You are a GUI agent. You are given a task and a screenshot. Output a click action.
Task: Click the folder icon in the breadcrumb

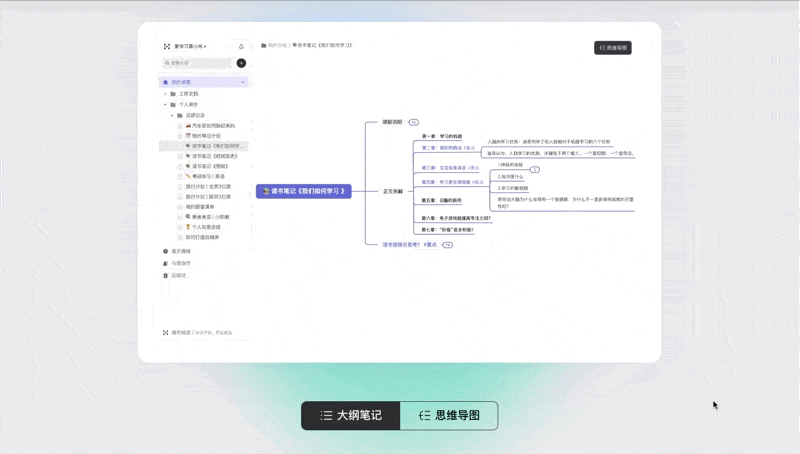264,46
